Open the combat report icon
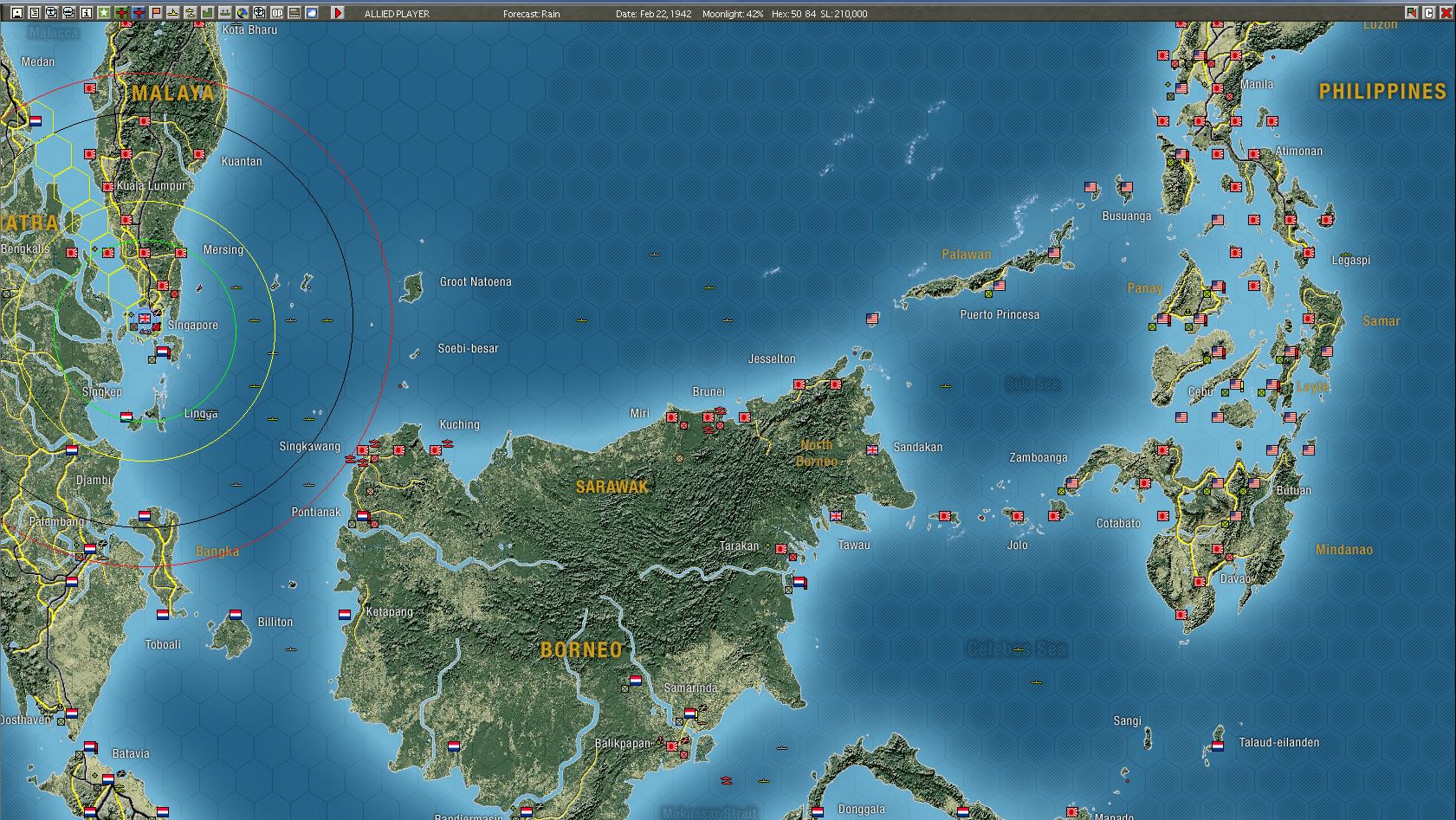The image size is (1456, 820). click(x=52, y=13)
